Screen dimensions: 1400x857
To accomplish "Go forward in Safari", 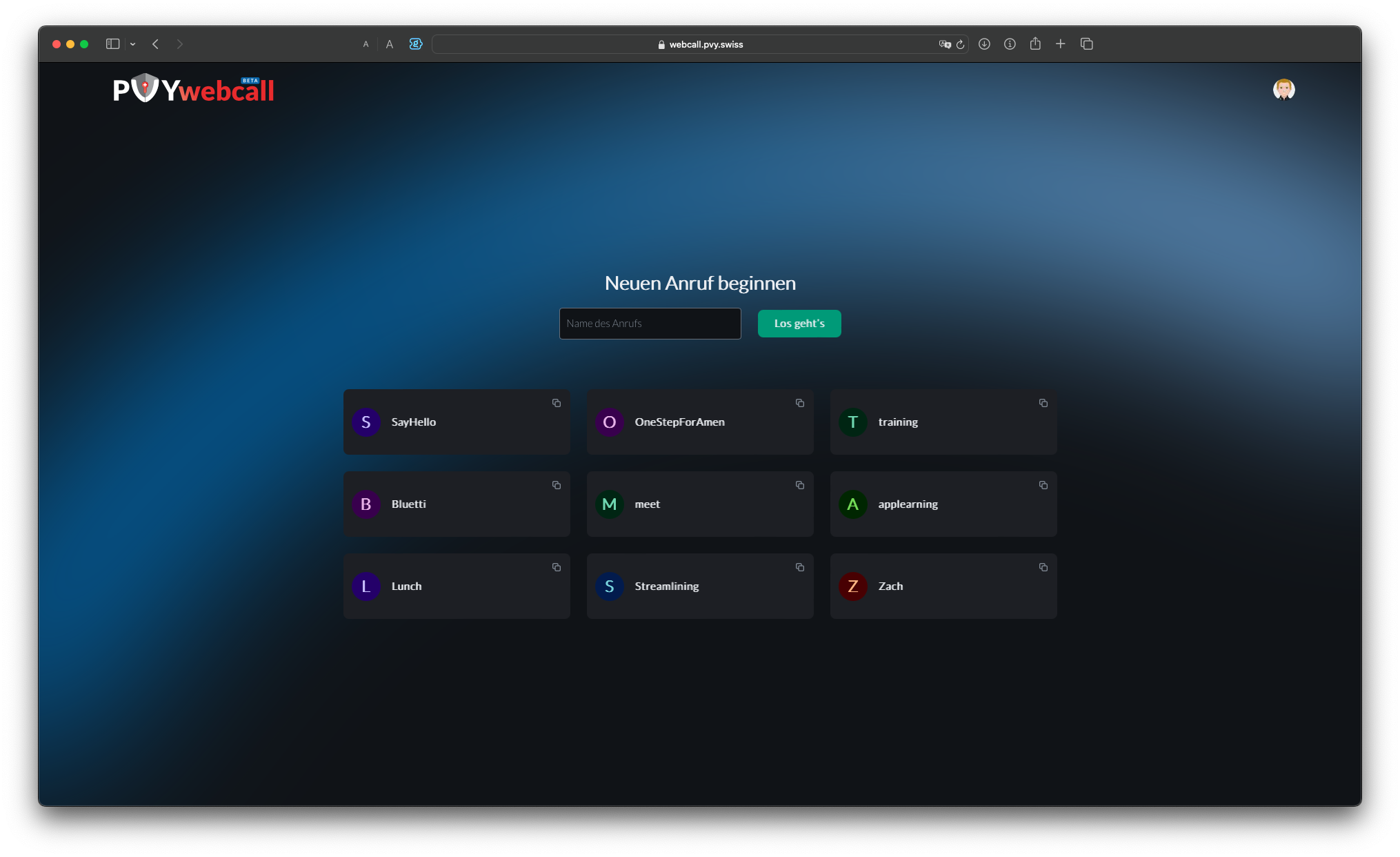I will [x=180, y=44].
